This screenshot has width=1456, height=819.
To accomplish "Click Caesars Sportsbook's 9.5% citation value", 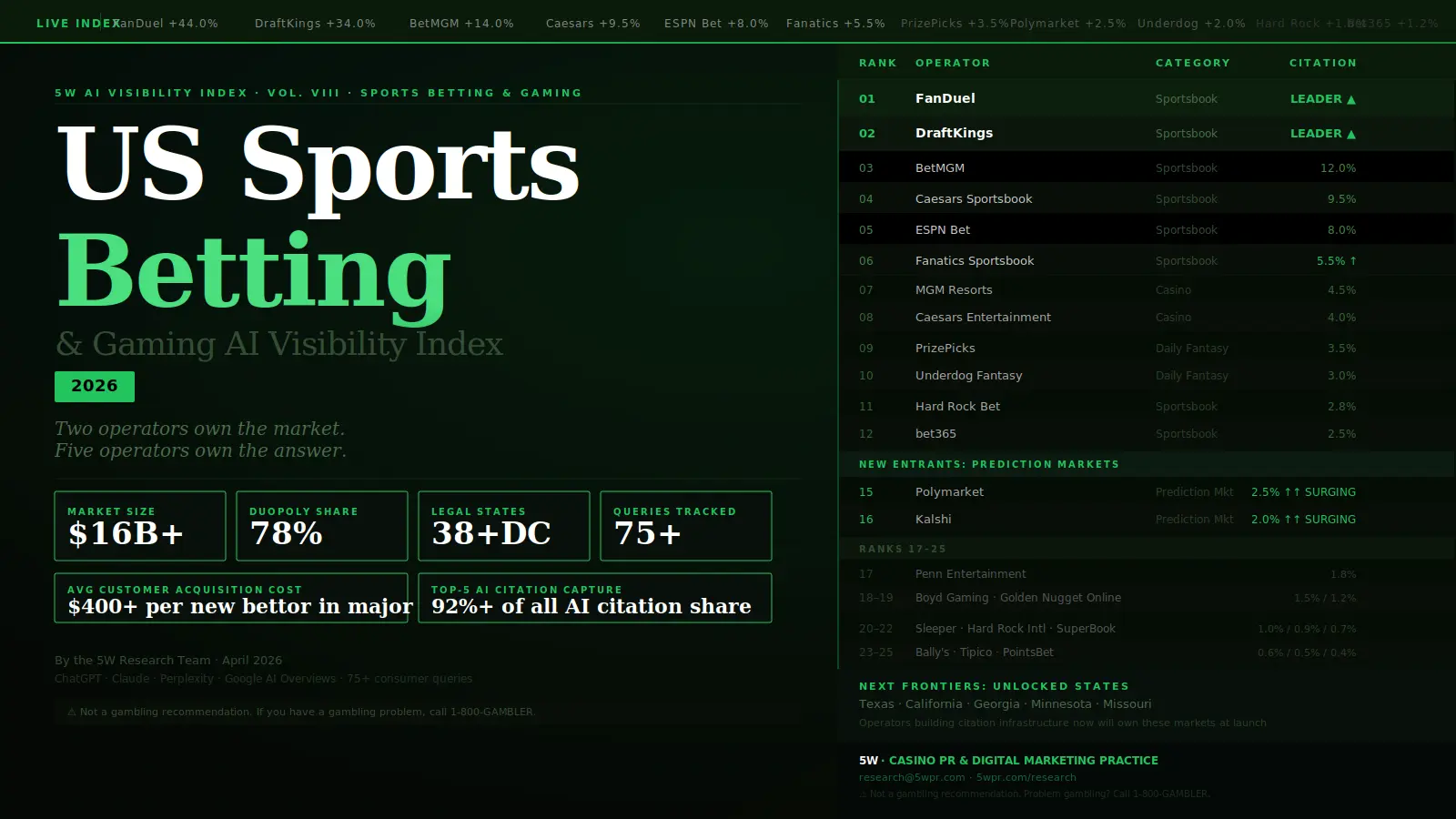I will pyautogui.click(x=1341, y=199).
